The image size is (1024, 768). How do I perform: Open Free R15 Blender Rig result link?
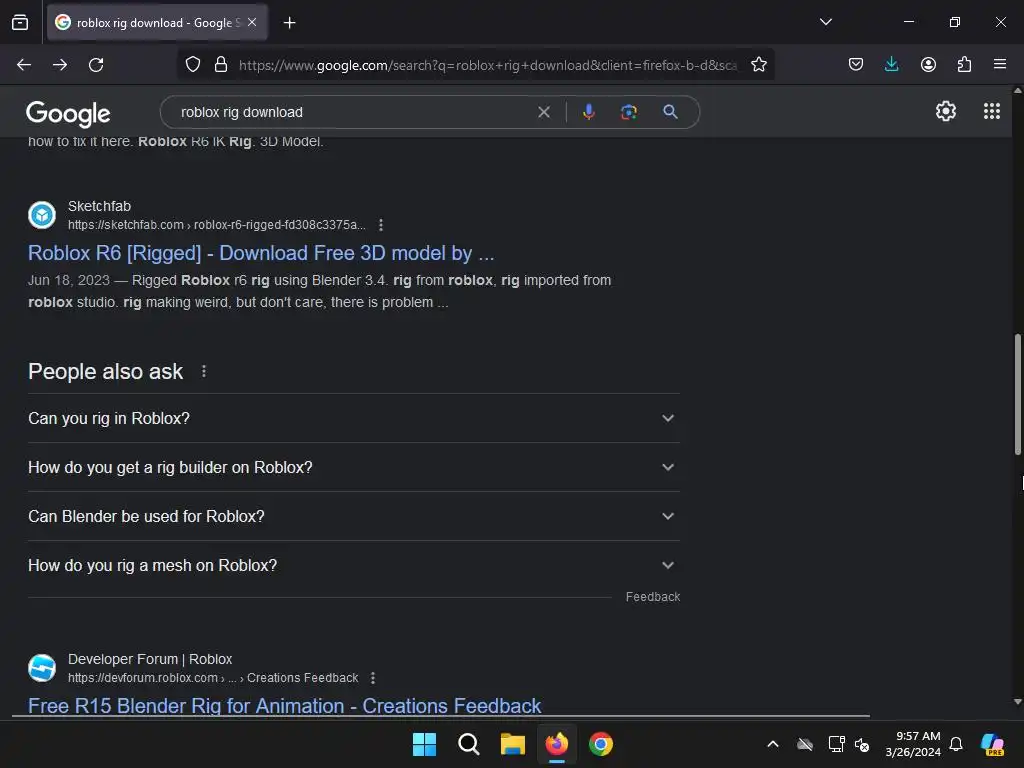[285, 706]
